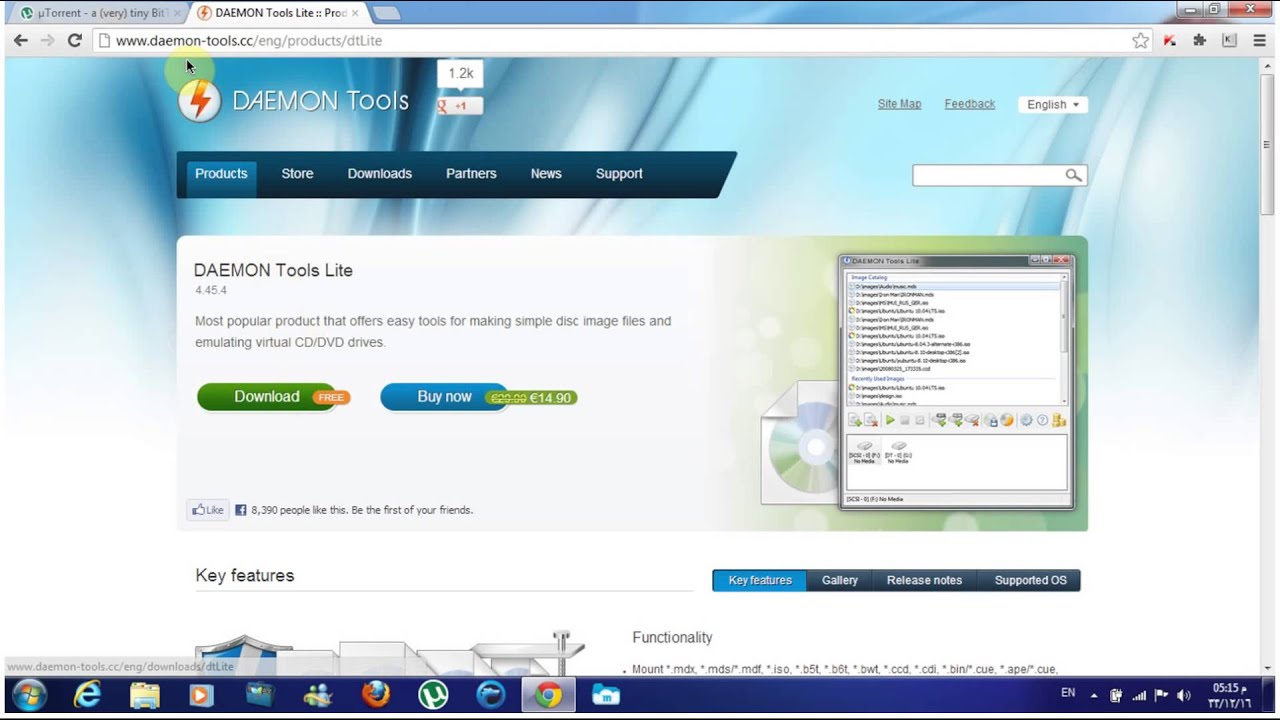Open Windows Live Messenger taskbar icon
Screen dimensions: 1280x720
point(318,694)
